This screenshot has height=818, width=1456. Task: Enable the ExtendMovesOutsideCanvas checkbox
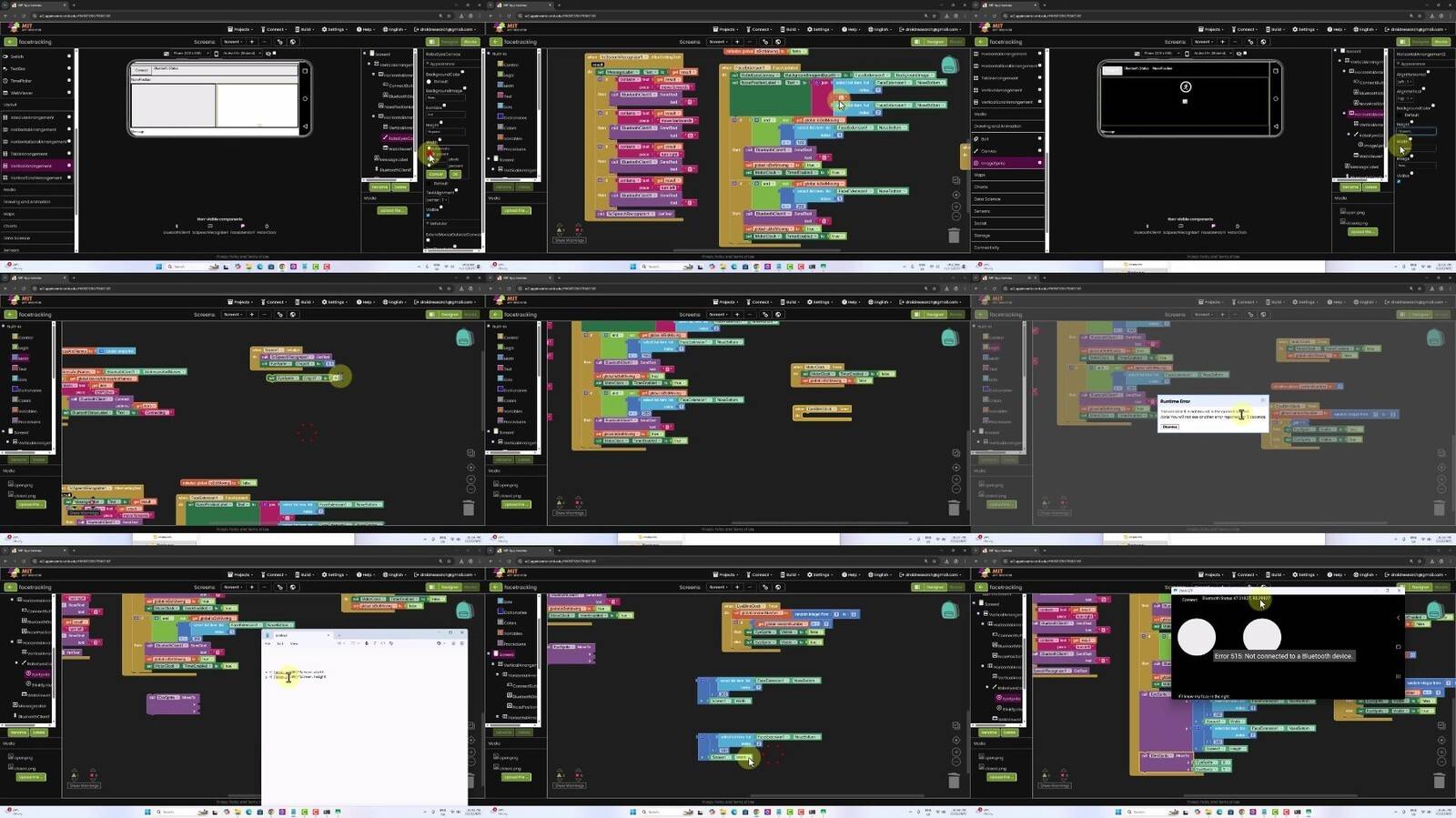coord(429,241)
